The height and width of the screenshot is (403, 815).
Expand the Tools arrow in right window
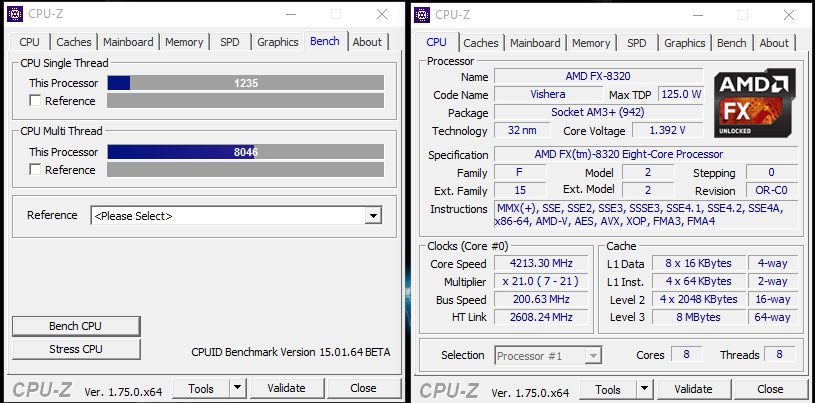(645, 389)
